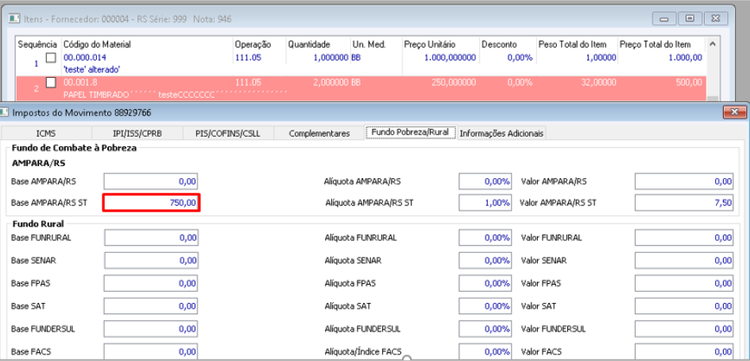750x361 pixels.
Task: Open the PIS/COFINS/CSLL tab
Action: click(229, 133)
